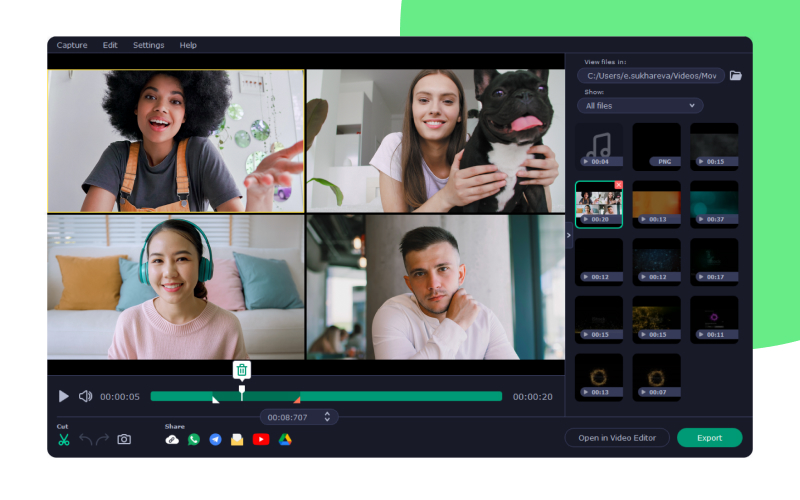Click the Export button
This screenshot has height=500, width=800.
tap(709, 438)
